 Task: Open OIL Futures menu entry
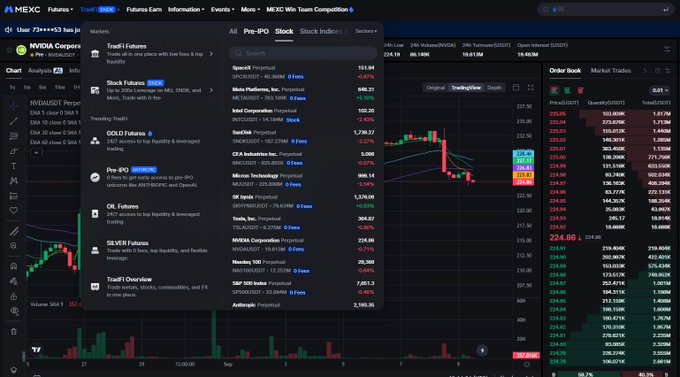pos(153,213)
